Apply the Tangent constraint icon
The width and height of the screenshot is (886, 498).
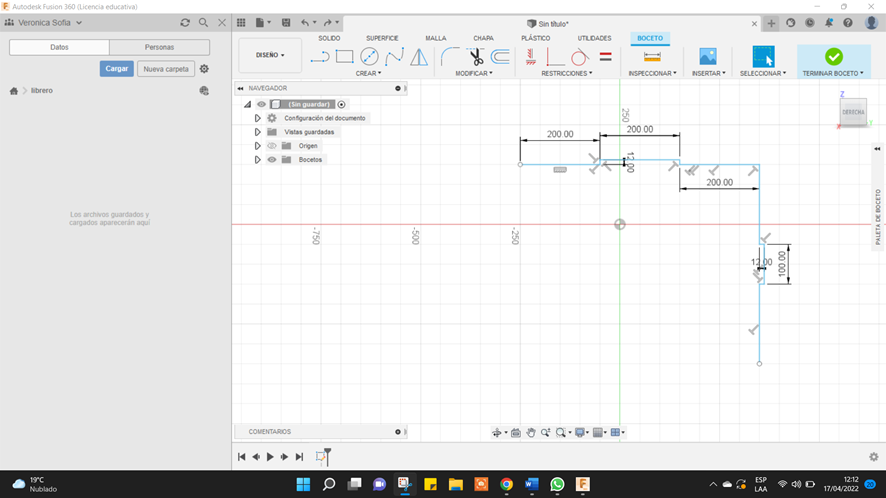pos(579,57)
